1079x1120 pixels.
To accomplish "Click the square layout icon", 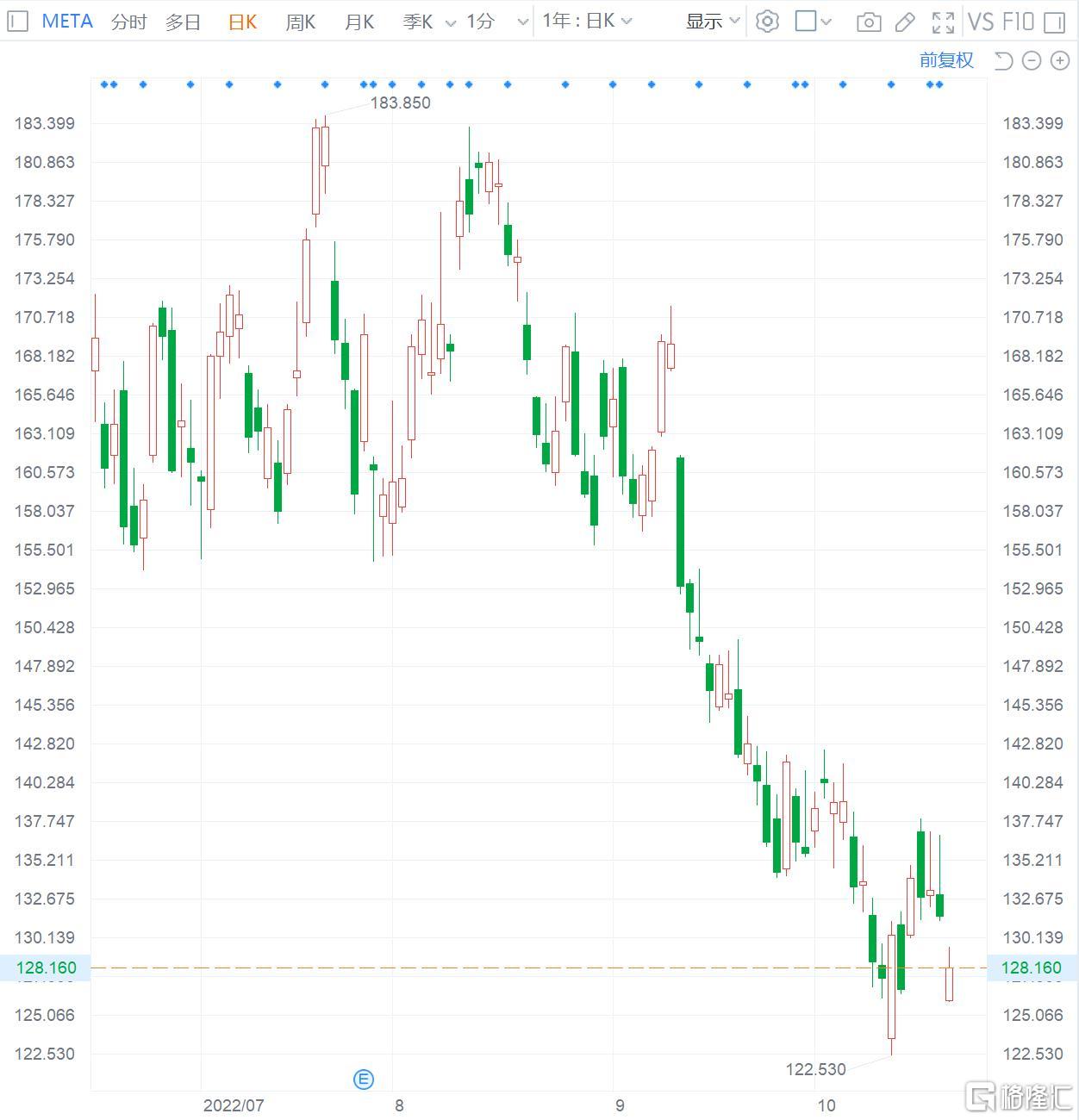I will (x=805, y=22).
